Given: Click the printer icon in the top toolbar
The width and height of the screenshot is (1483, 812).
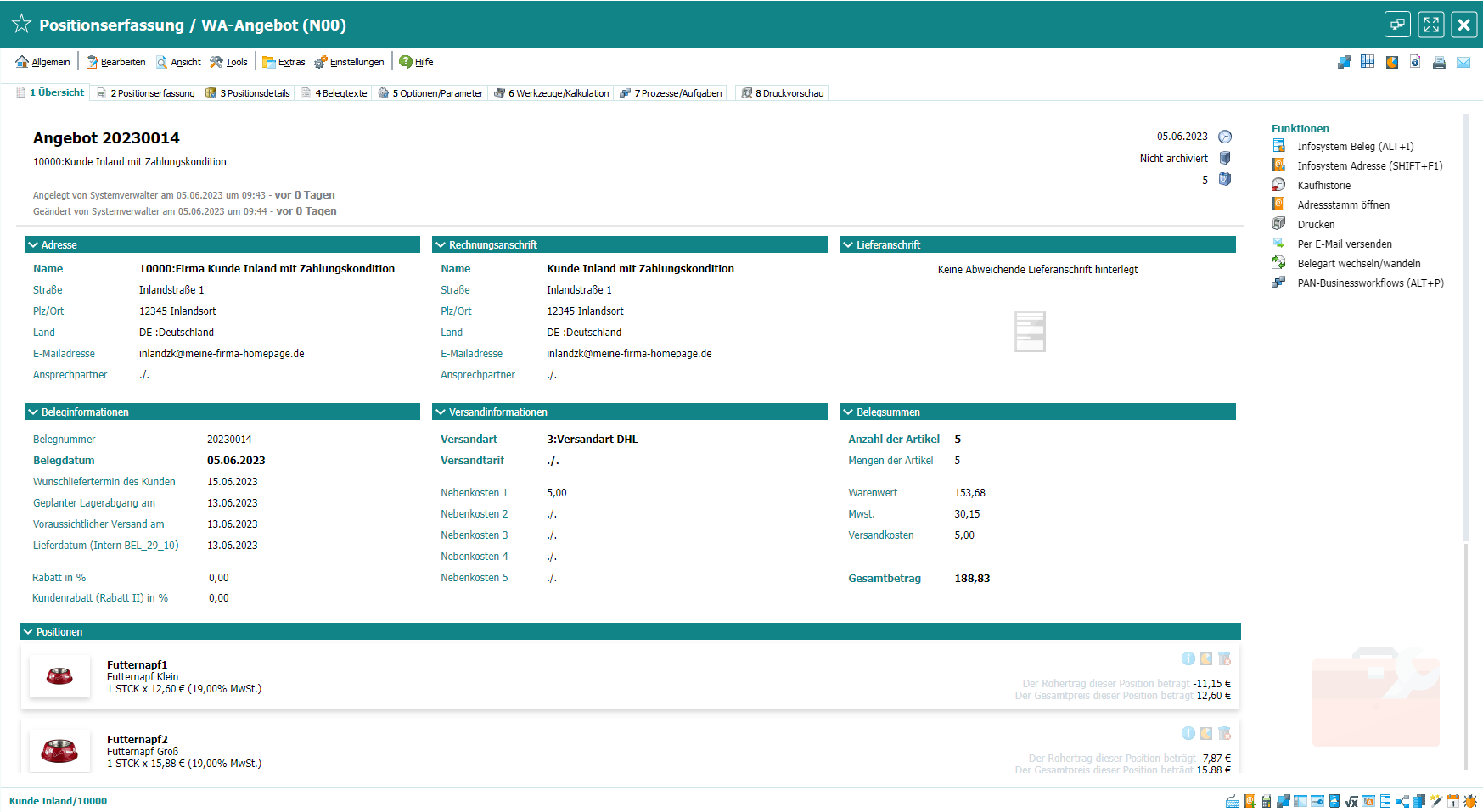Looking at the screenshot, I should (x=1439, y=62).
